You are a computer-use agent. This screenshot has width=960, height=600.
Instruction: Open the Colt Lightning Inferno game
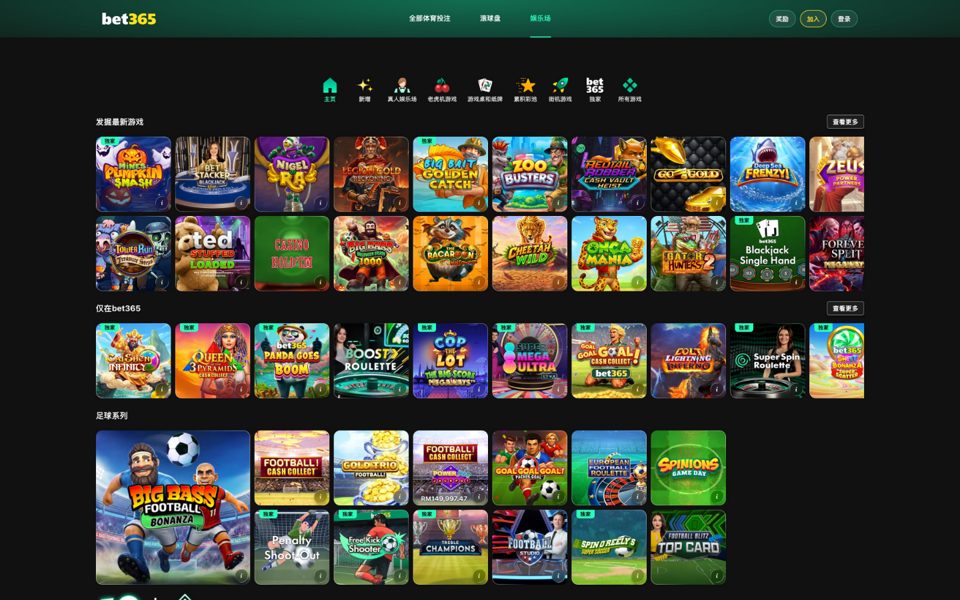(x=688, y=361)
